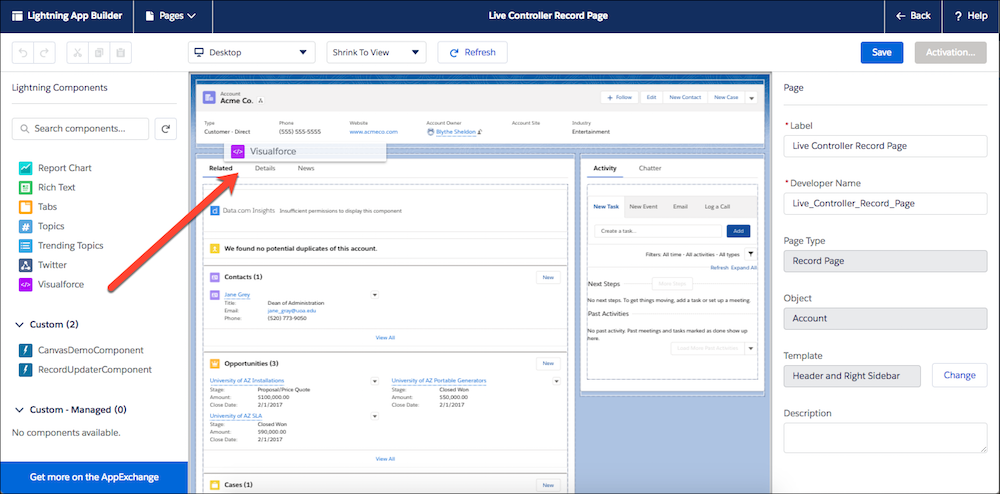Click Change template button
The image size is (1000, 494).
click(960, 375)
